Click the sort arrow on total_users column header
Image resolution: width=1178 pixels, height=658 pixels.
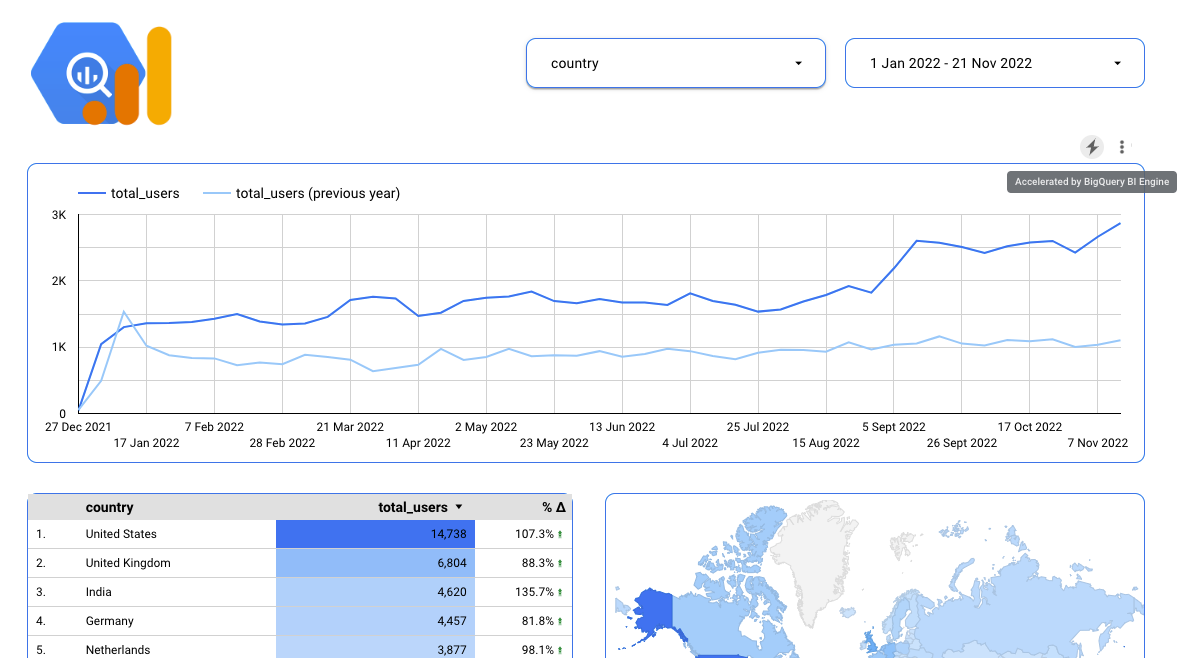pos(459,507)
